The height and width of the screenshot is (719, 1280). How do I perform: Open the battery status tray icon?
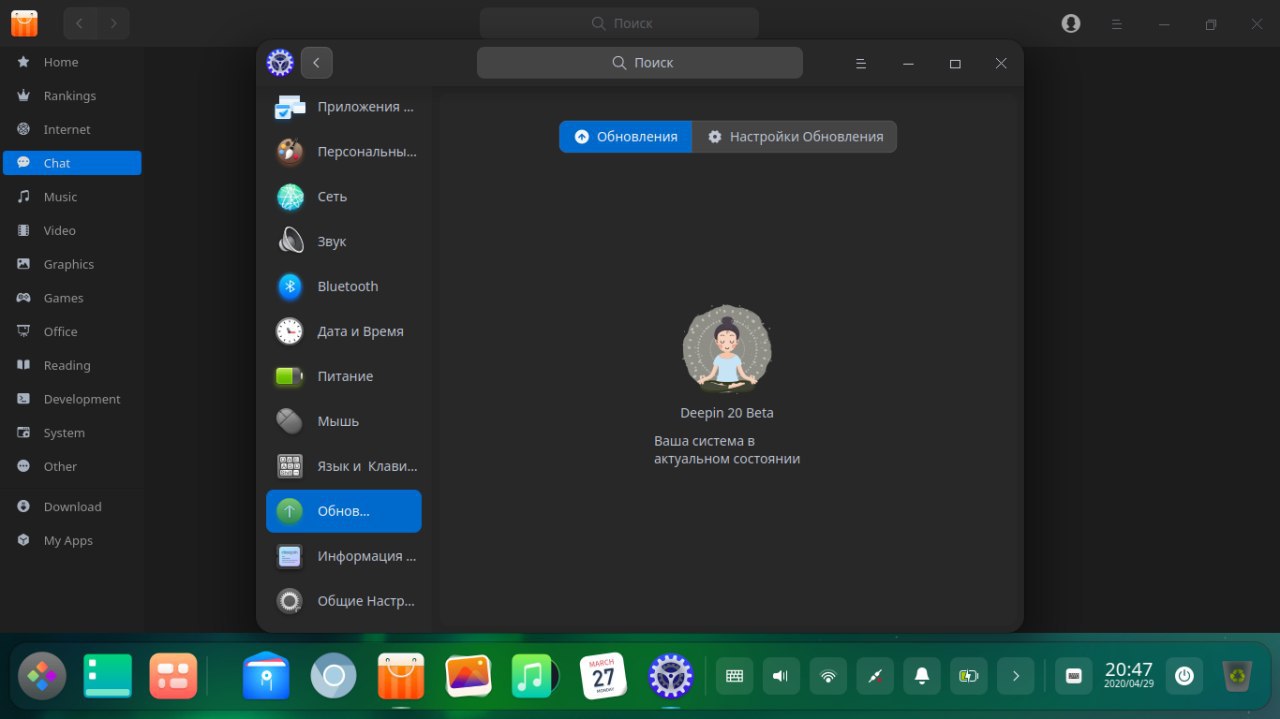969,676
